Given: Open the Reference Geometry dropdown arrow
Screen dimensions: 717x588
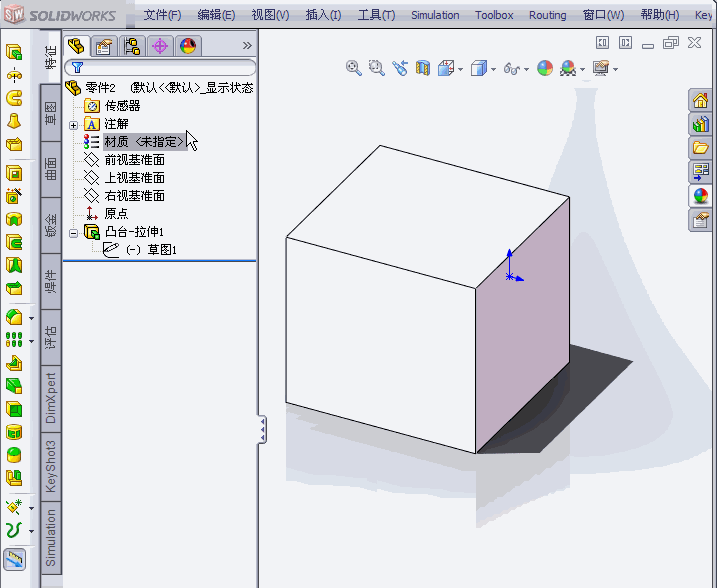Looking at the screenshot, I should 32,508.
